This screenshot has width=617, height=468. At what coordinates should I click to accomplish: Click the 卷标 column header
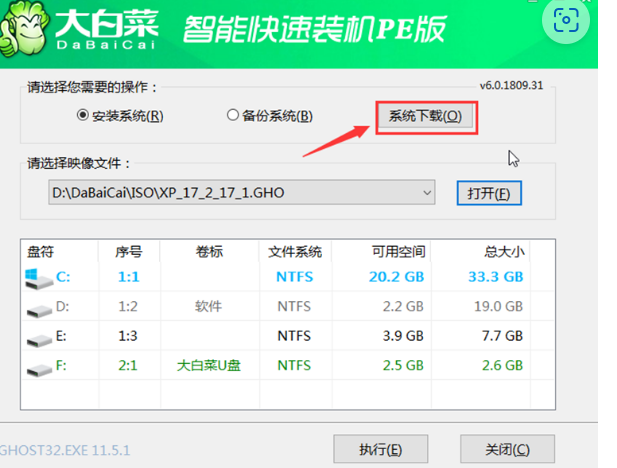click(209, 251)
